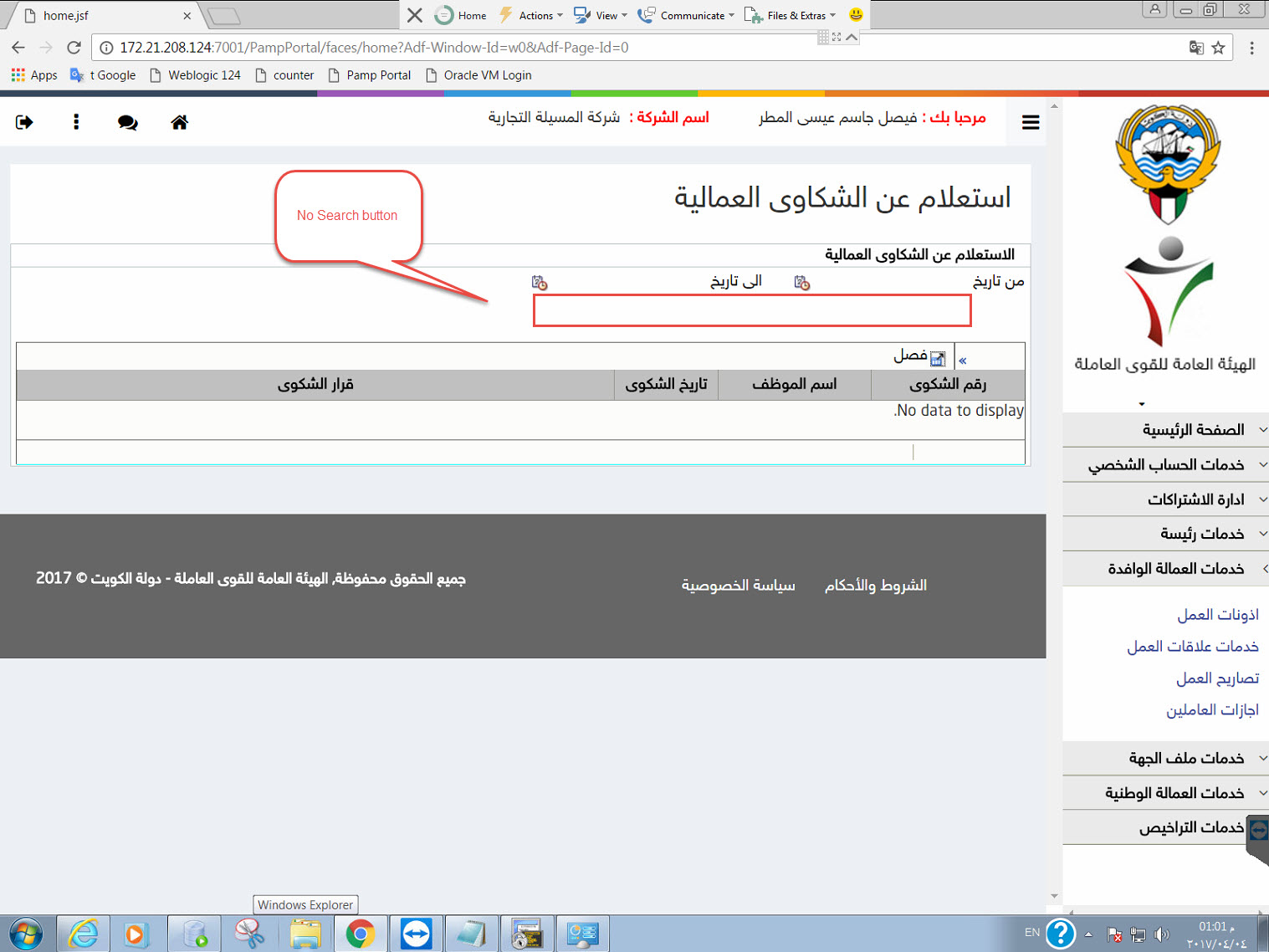Open TeamViewer Actions menu
Viewport: 1269px width, 952px height.
(530, 15)
